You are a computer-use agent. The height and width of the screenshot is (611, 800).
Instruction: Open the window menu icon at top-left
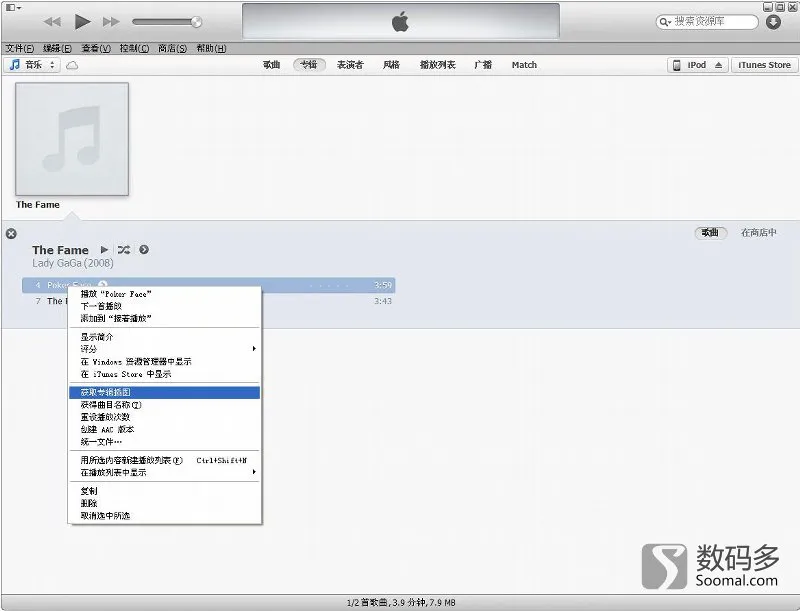(x=13, y=8)
